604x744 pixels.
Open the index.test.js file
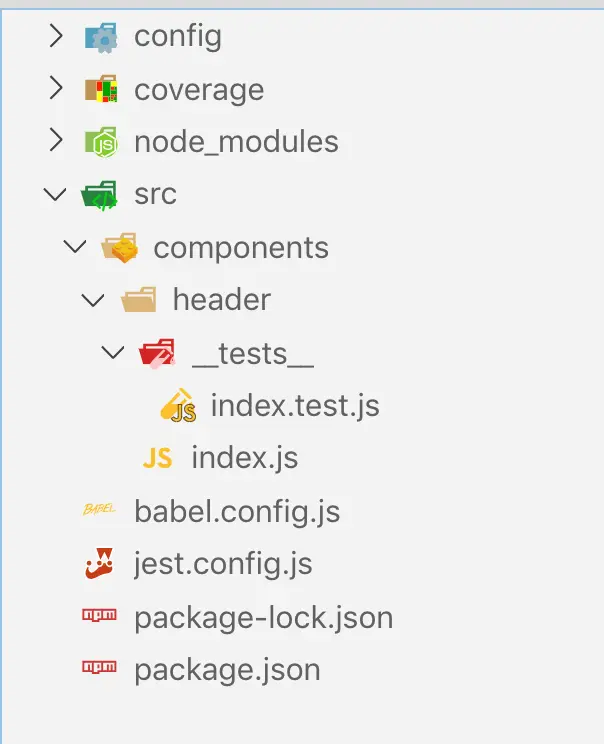(x=295, y=407)
